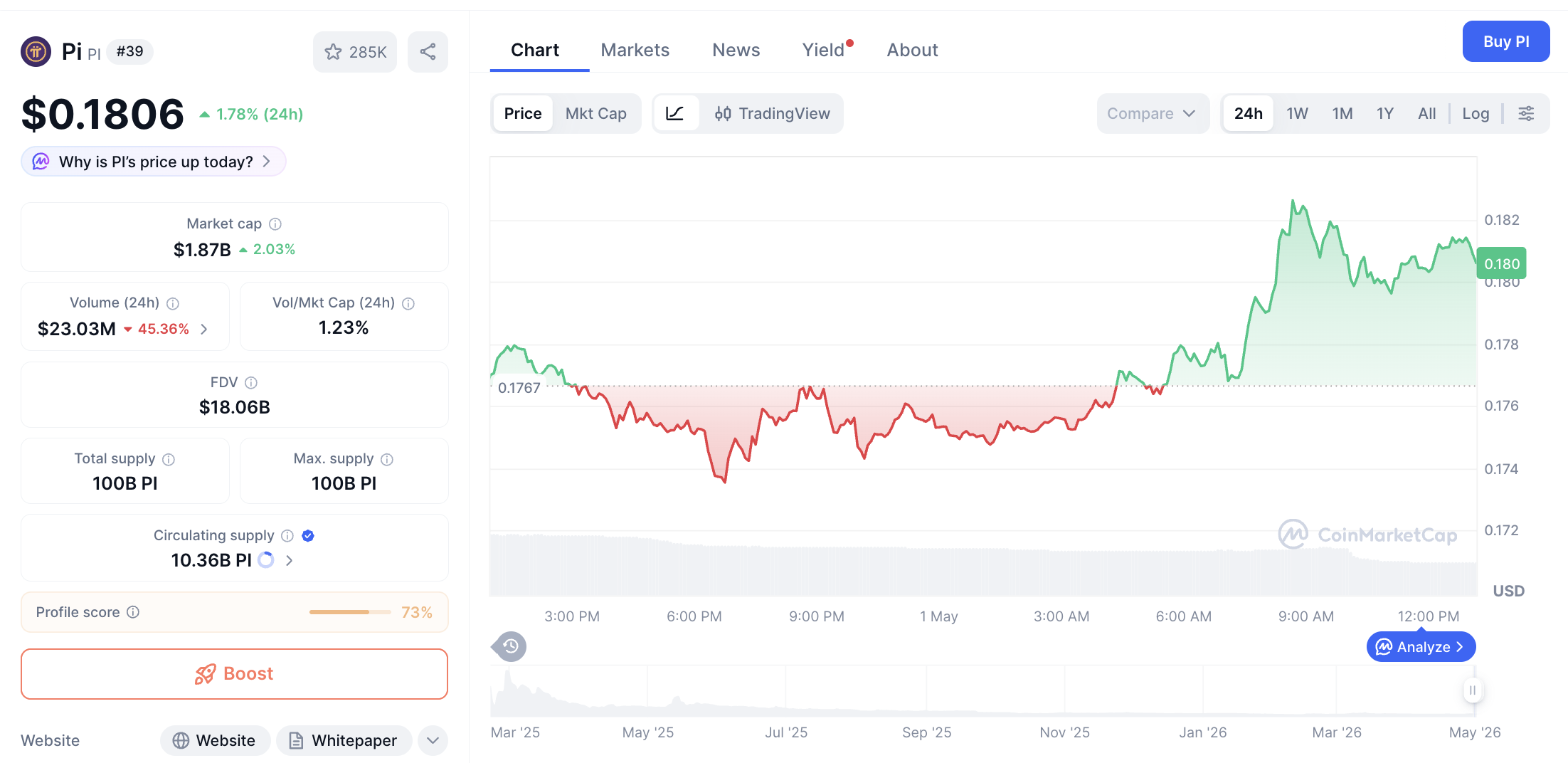
Task: Add Pi to watchlist with star icon
Action: 355,52
